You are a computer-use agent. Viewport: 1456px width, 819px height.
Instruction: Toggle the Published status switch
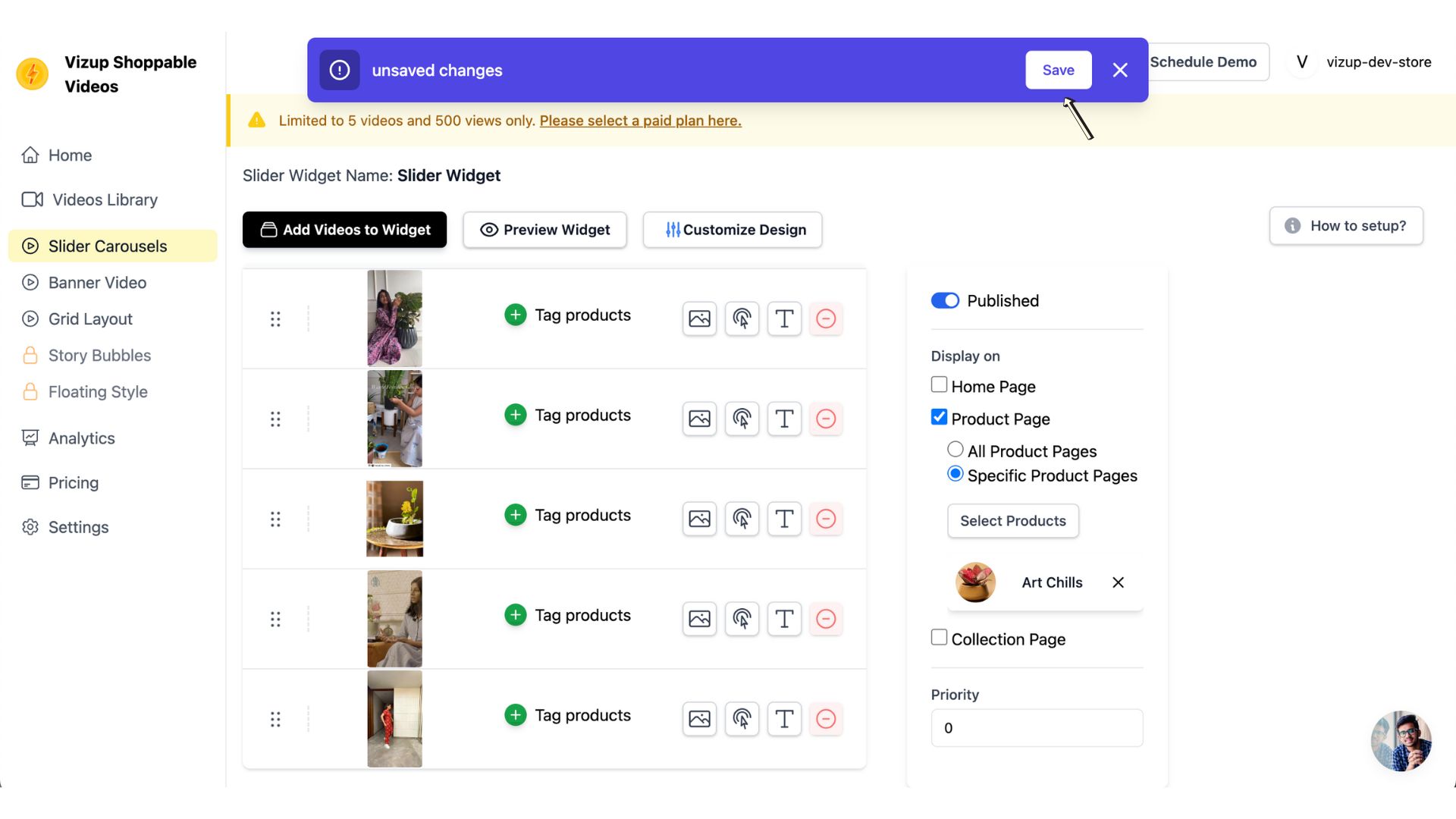(944, 300)
